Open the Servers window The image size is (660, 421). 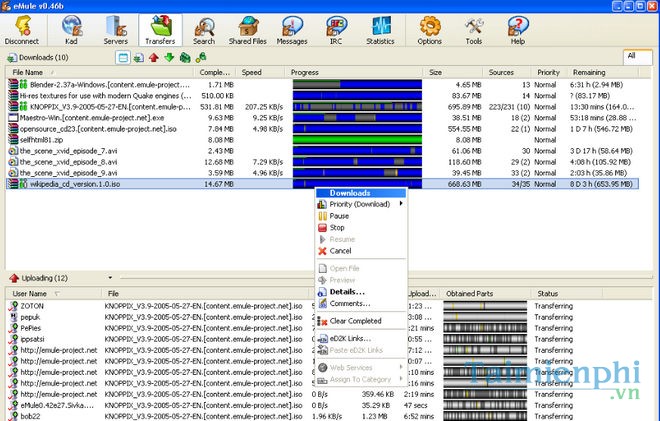point(116,30)
